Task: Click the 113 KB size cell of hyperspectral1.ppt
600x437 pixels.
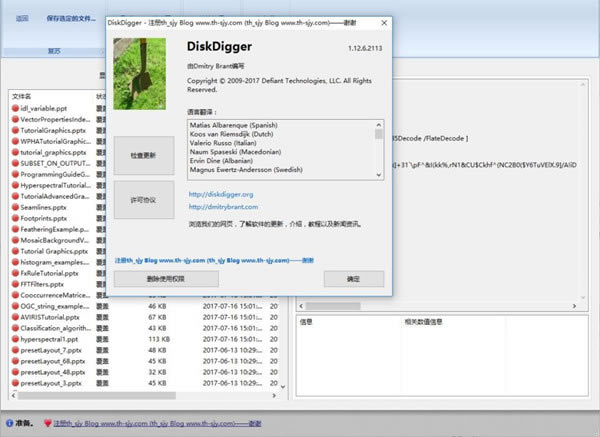Action: 159,339
